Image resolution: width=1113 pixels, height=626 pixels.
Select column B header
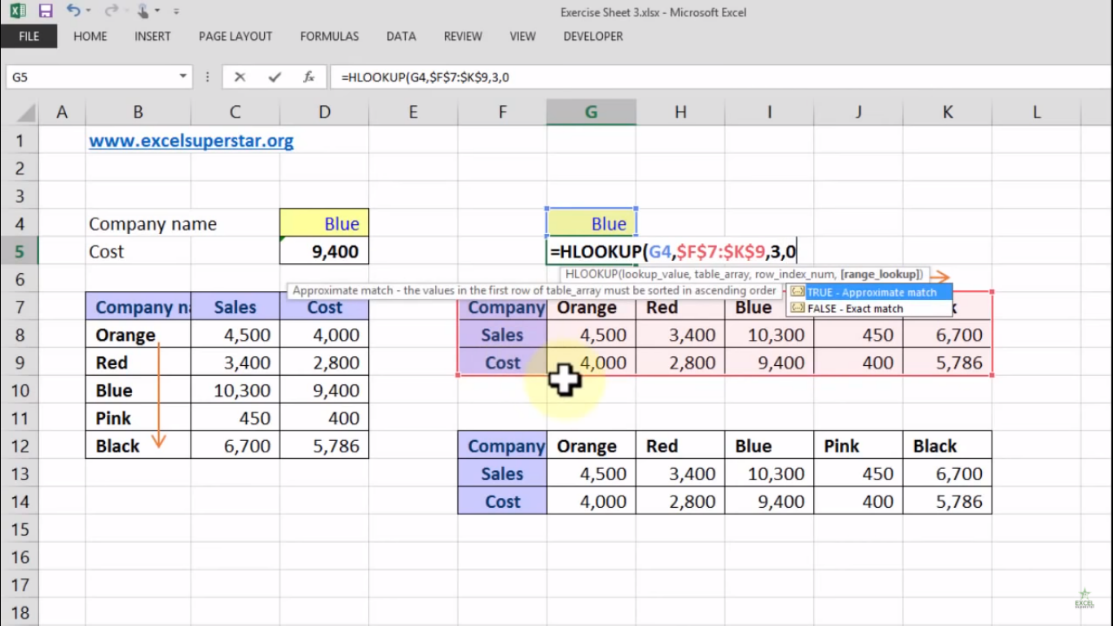click(138, 112)
